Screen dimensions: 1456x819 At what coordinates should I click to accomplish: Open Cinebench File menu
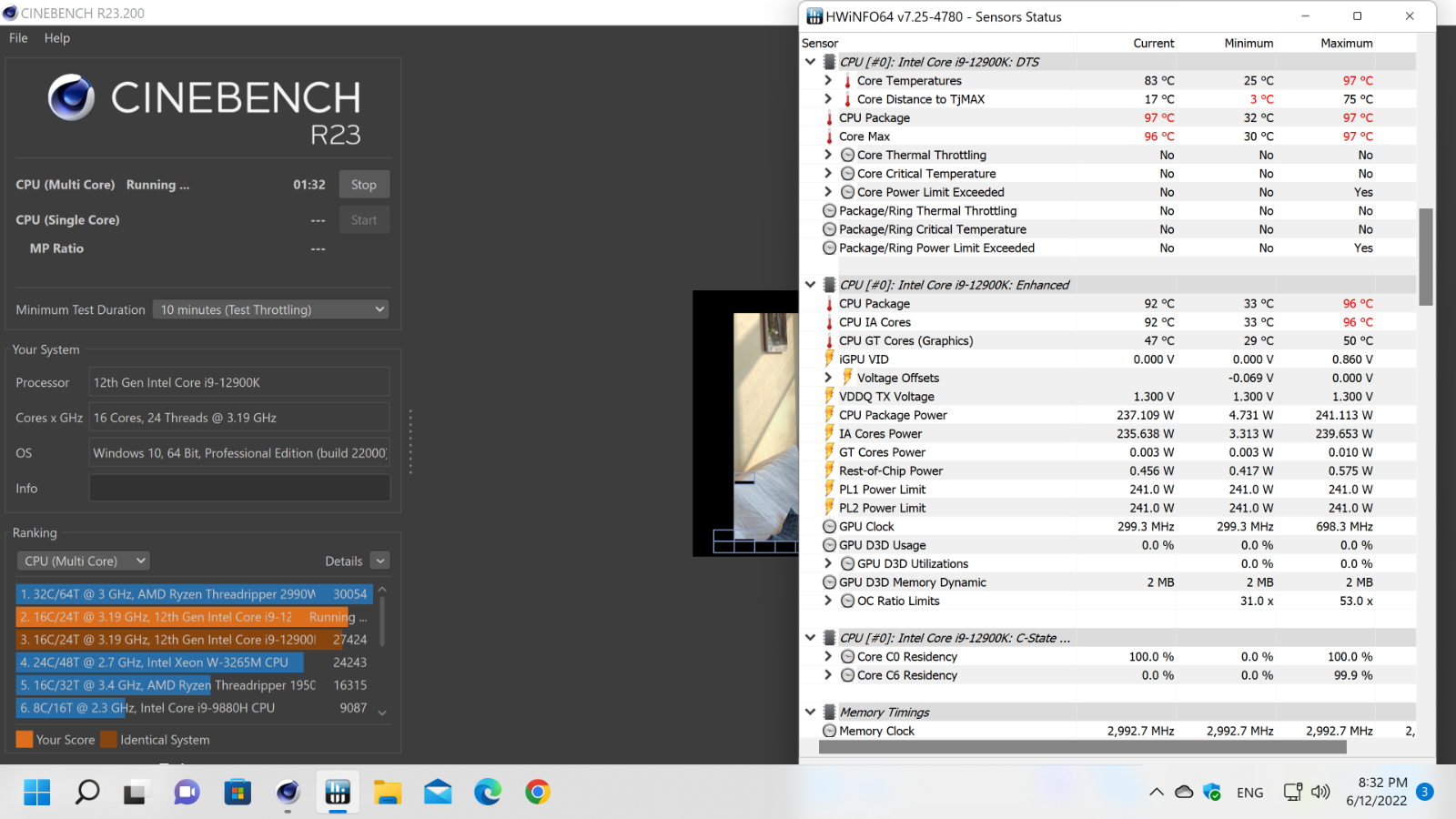point(18,38)
